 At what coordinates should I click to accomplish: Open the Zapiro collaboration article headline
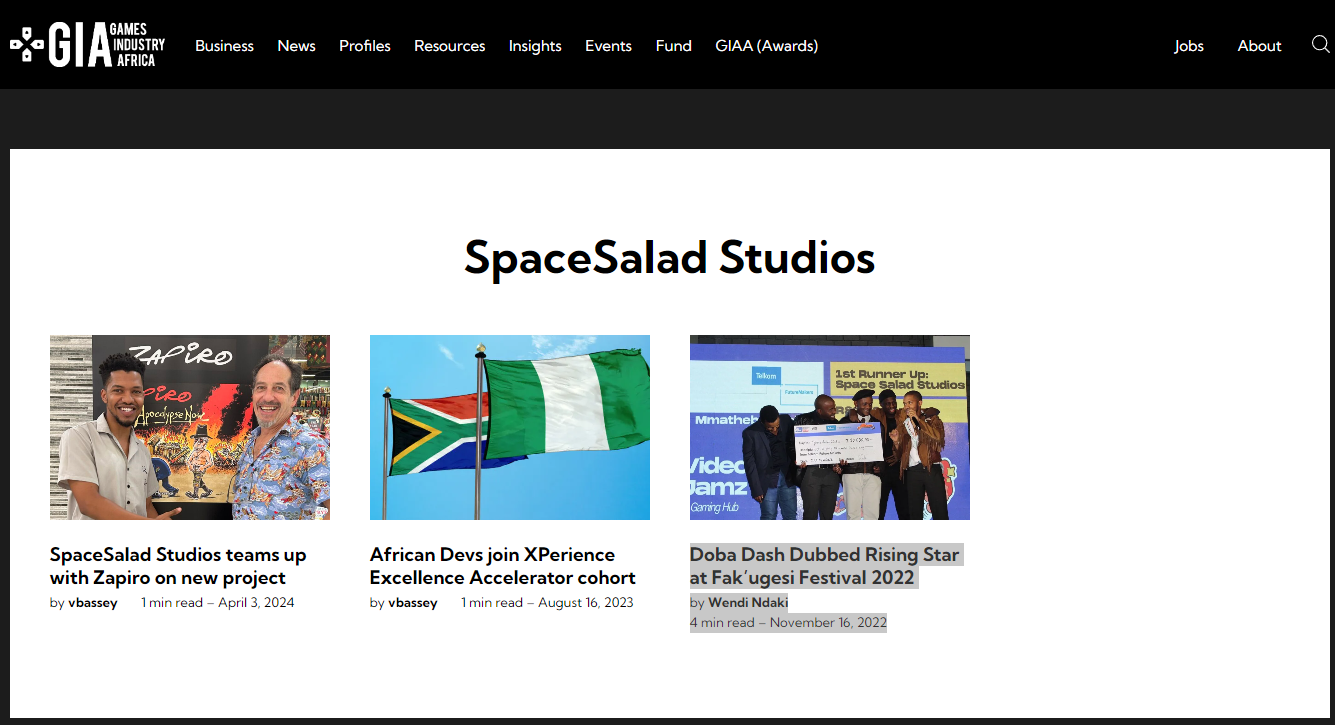[178, 565]
